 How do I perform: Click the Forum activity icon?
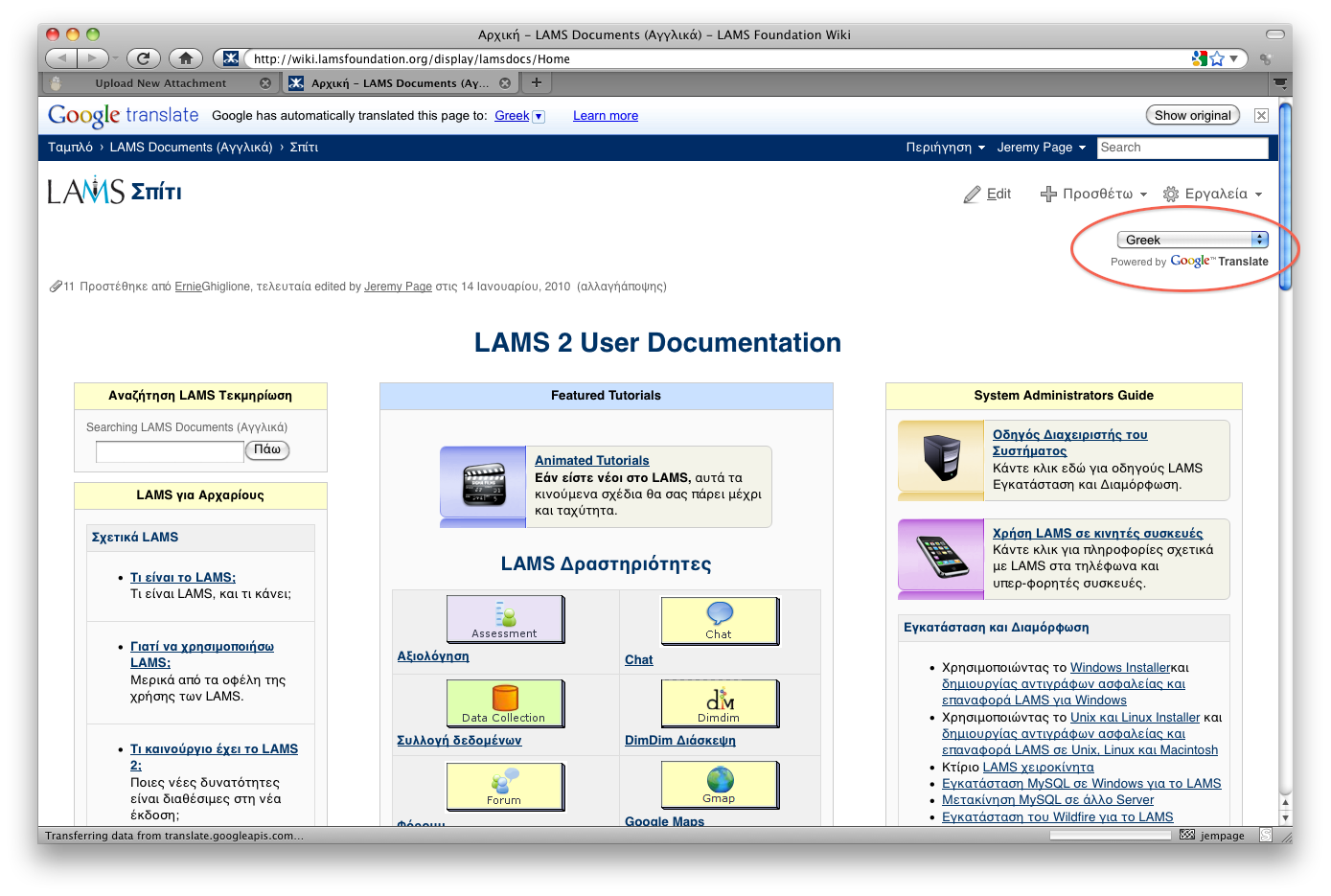pyautogui.click(x=504, y=786)
